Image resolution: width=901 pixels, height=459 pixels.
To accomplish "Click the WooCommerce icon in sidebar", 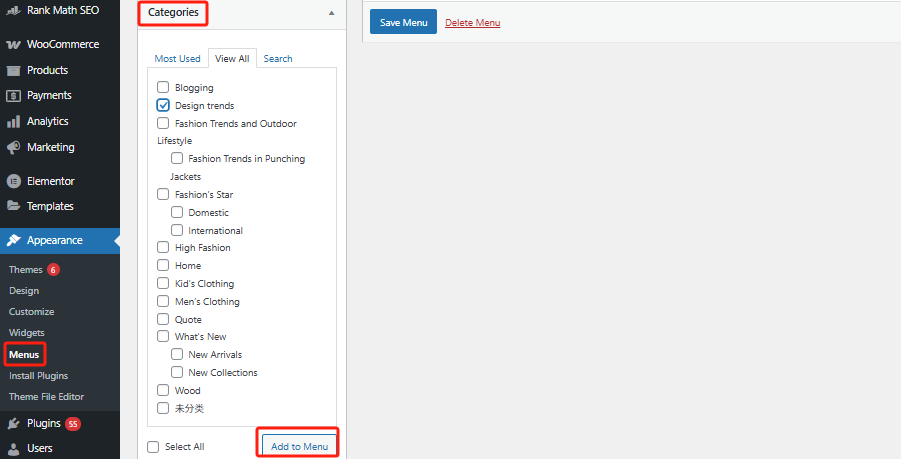I will tap(14, 45).
